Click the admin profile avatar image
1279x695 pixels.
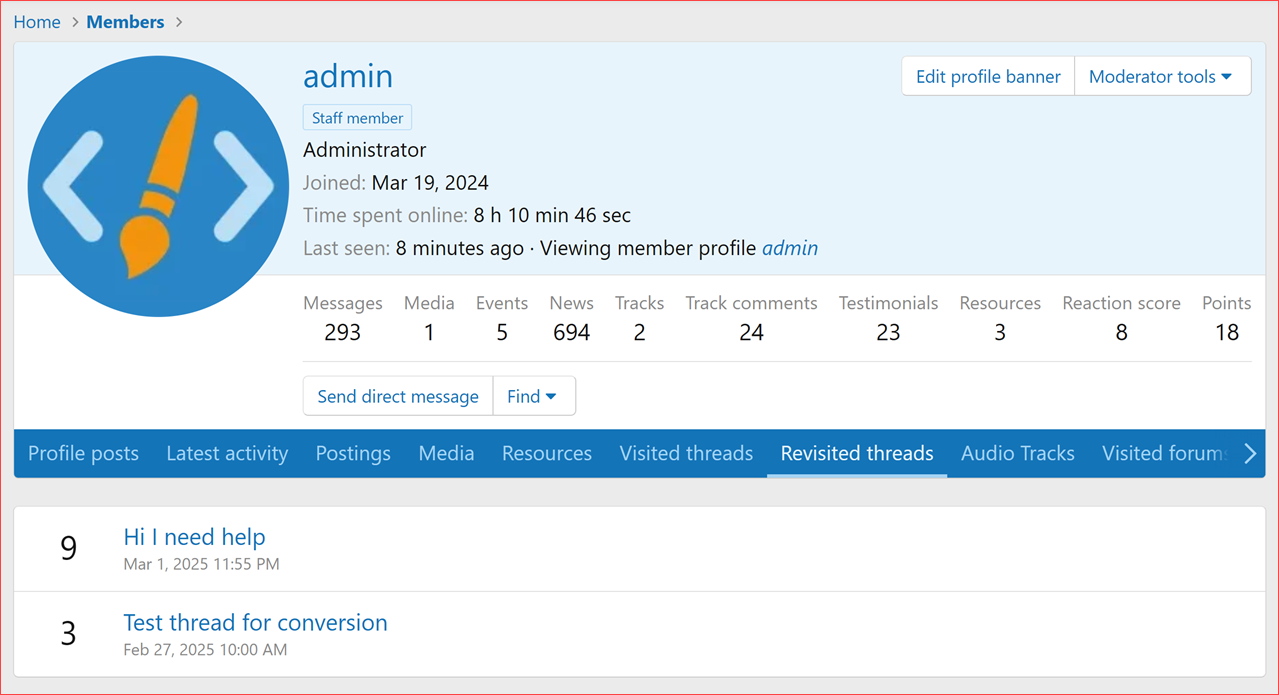point(158,187)
